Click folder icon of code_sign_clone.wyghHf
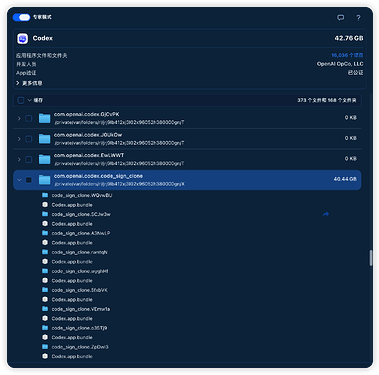 tap(45, 271)
